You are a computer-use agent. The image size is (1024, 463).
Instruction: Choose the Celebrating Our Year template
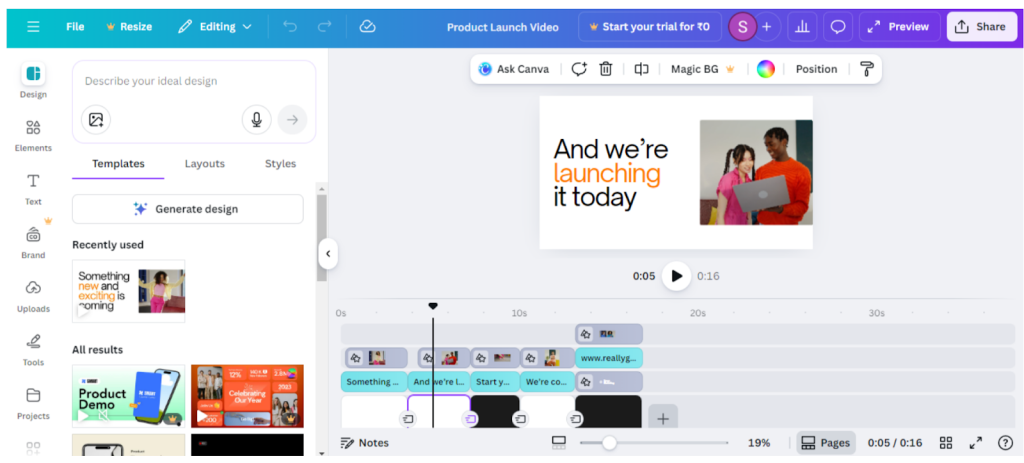pos(248,396)
